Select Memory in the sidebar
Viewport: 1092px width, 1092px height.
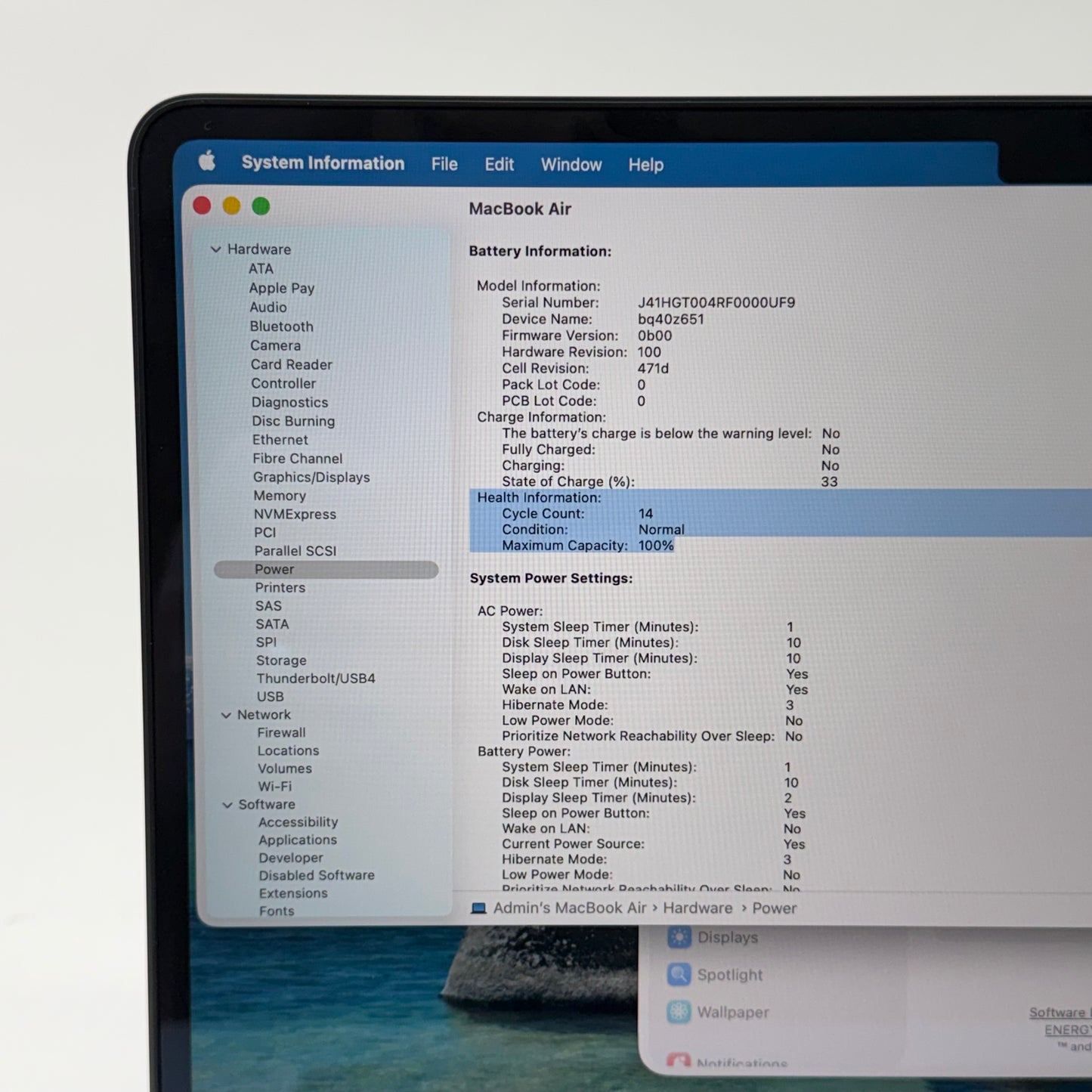[280, 496]
